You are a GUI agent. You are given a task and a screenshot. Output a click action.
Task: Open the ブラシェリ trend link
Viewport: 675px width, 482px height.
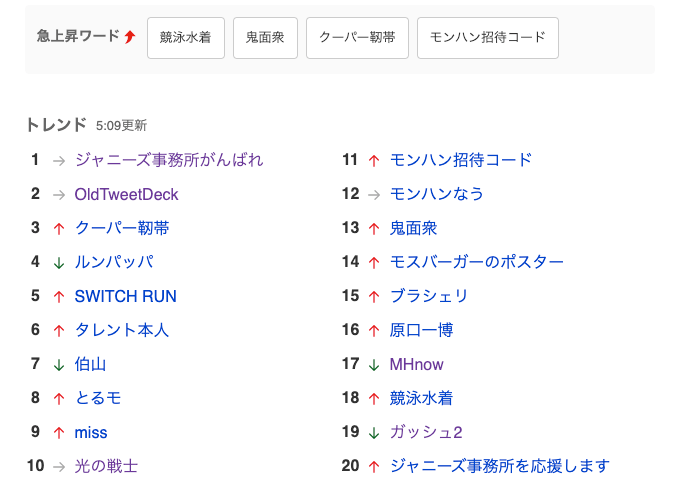(429, 296)
